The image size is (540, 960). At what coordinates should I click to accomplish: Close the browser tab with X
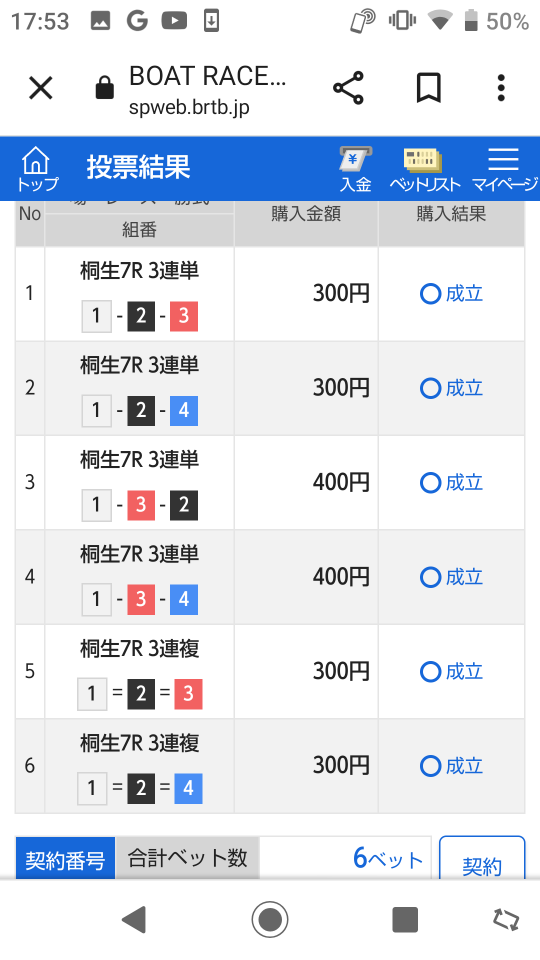(41, 89)
